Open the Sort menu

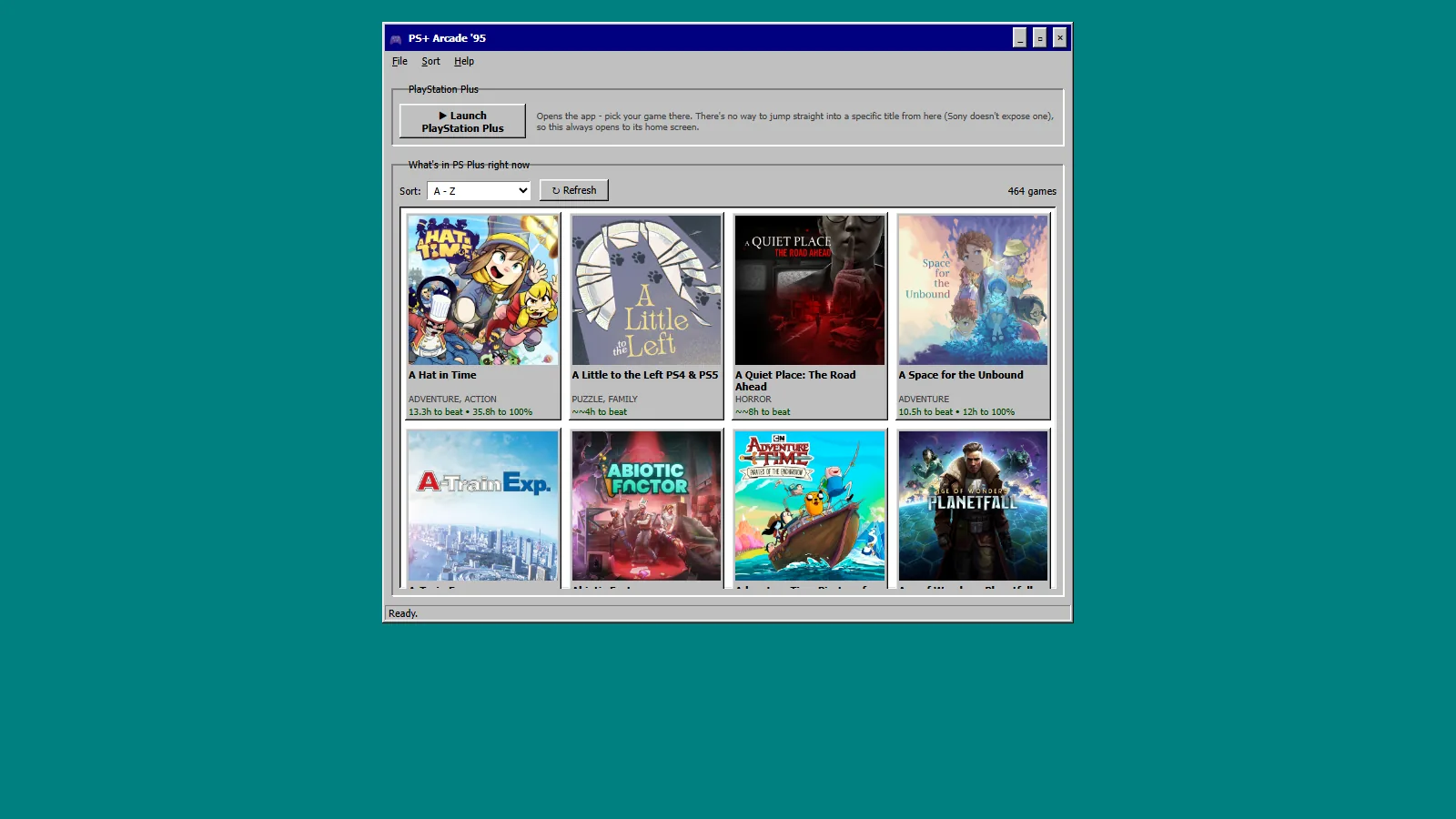point(430,61)
